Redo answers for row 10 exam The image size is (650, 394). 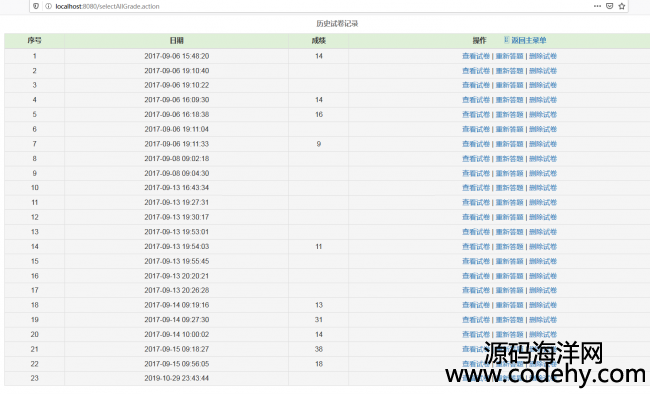point(509,188)
